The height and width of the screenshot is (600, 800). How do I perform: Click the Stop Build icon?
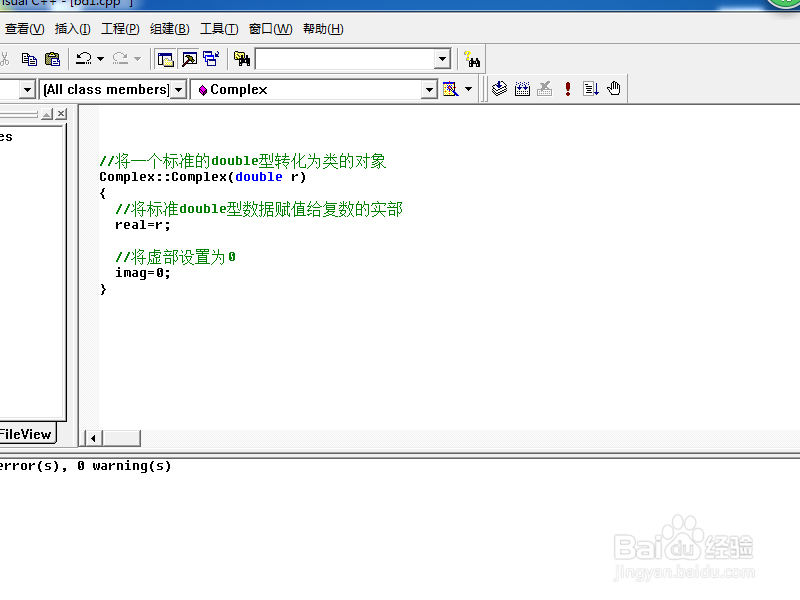[545, 89]
